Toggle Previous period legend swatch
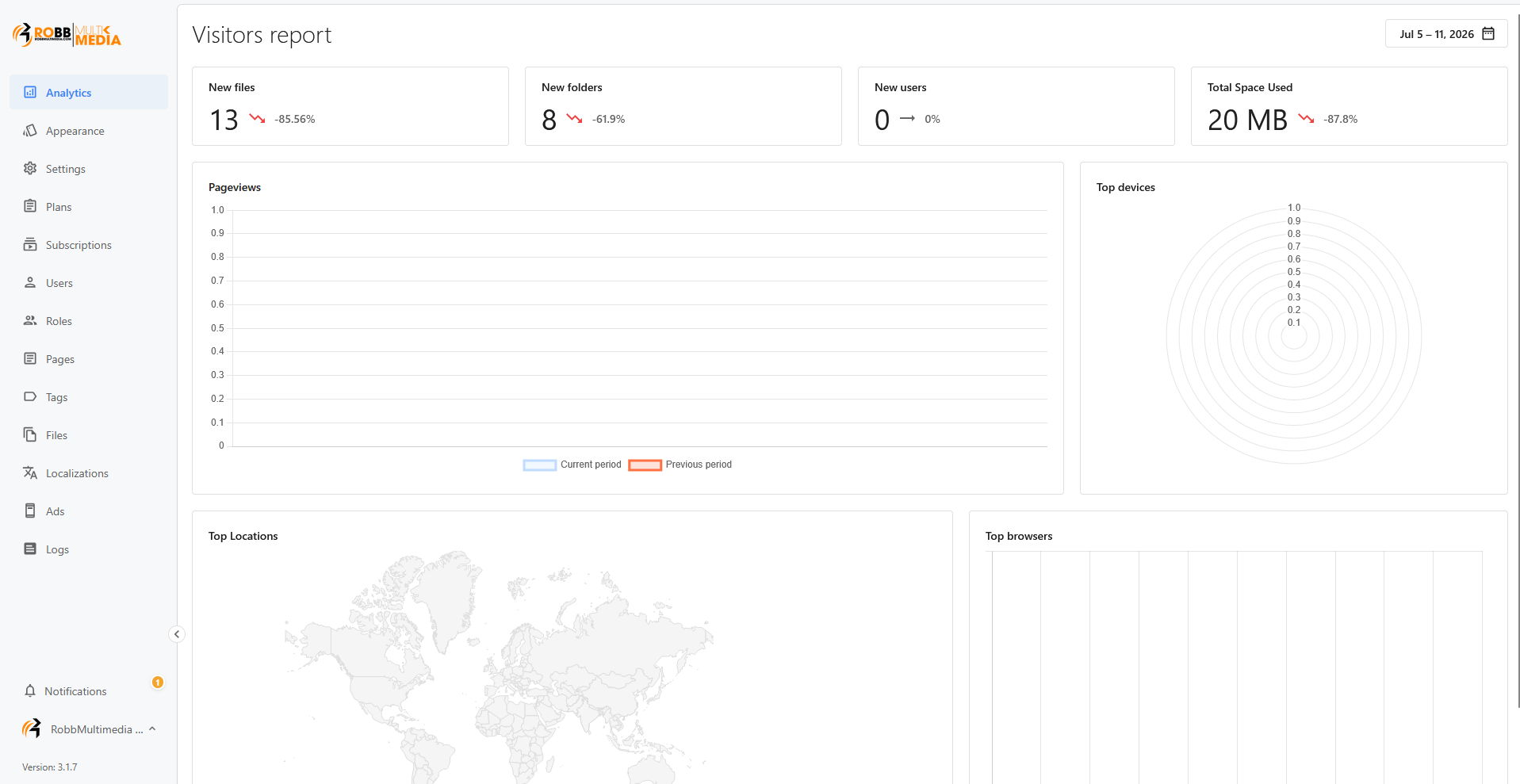 coord(645,465)
